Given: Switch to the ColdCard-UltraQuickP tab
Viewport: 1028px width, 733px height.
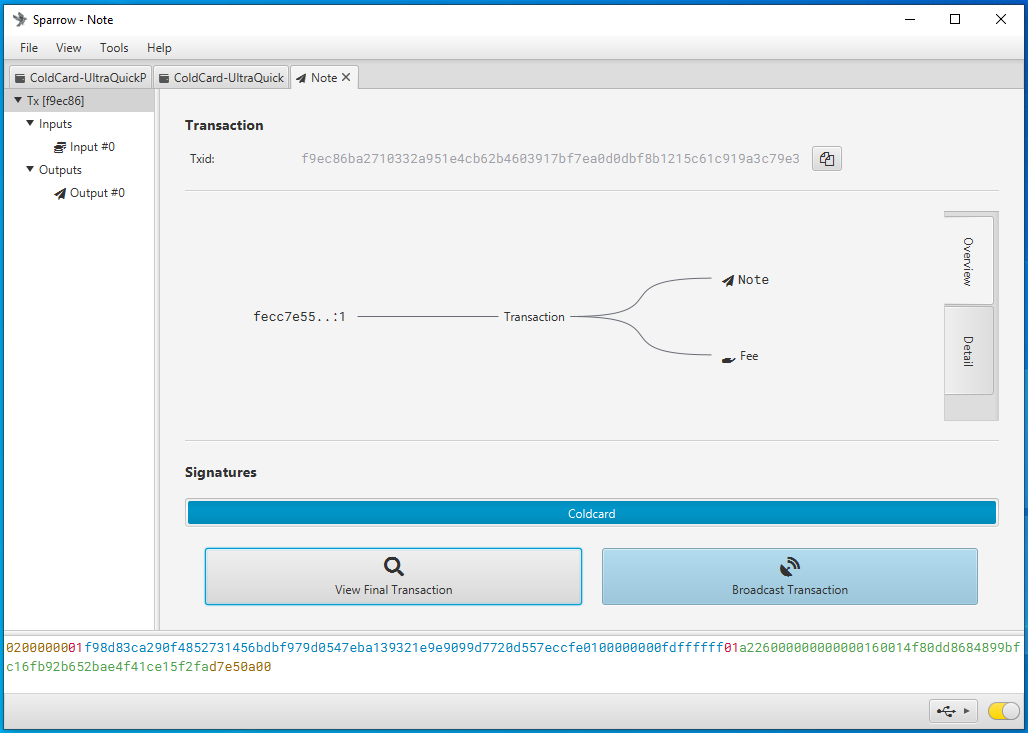Looking at the screenshot, I should click(81, 77).
